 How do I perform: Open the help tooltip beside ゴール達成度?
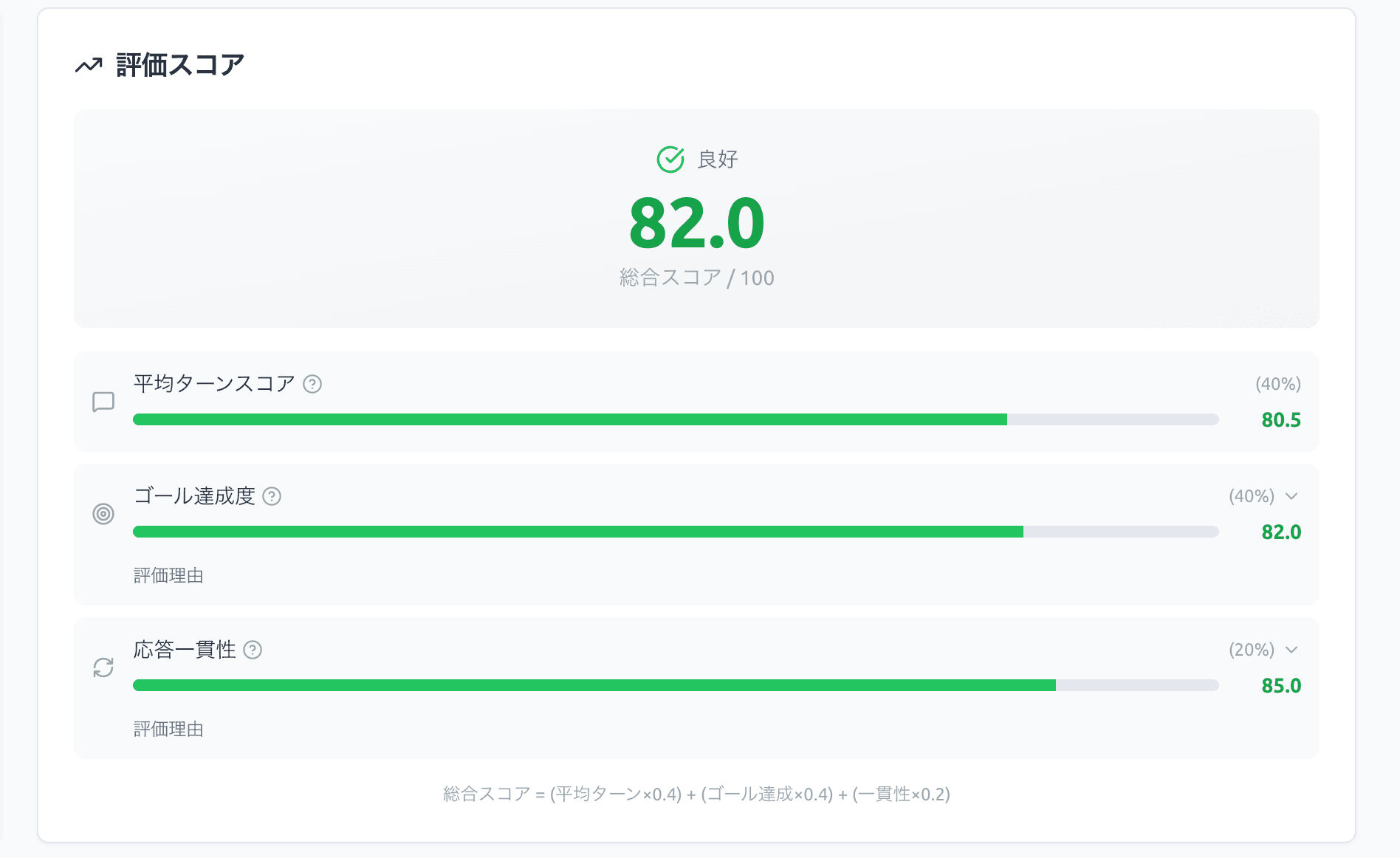tap(274, 496)
